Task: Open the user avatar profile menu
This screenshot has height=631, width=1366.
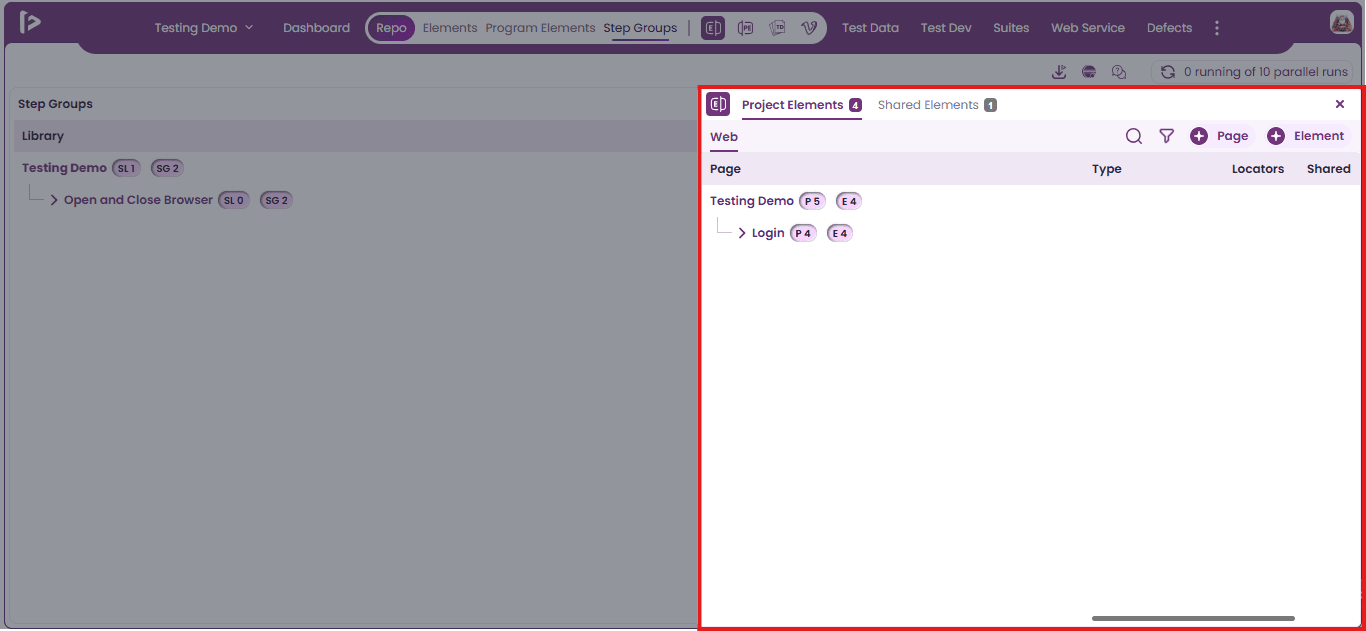Action: point(1341,23)
